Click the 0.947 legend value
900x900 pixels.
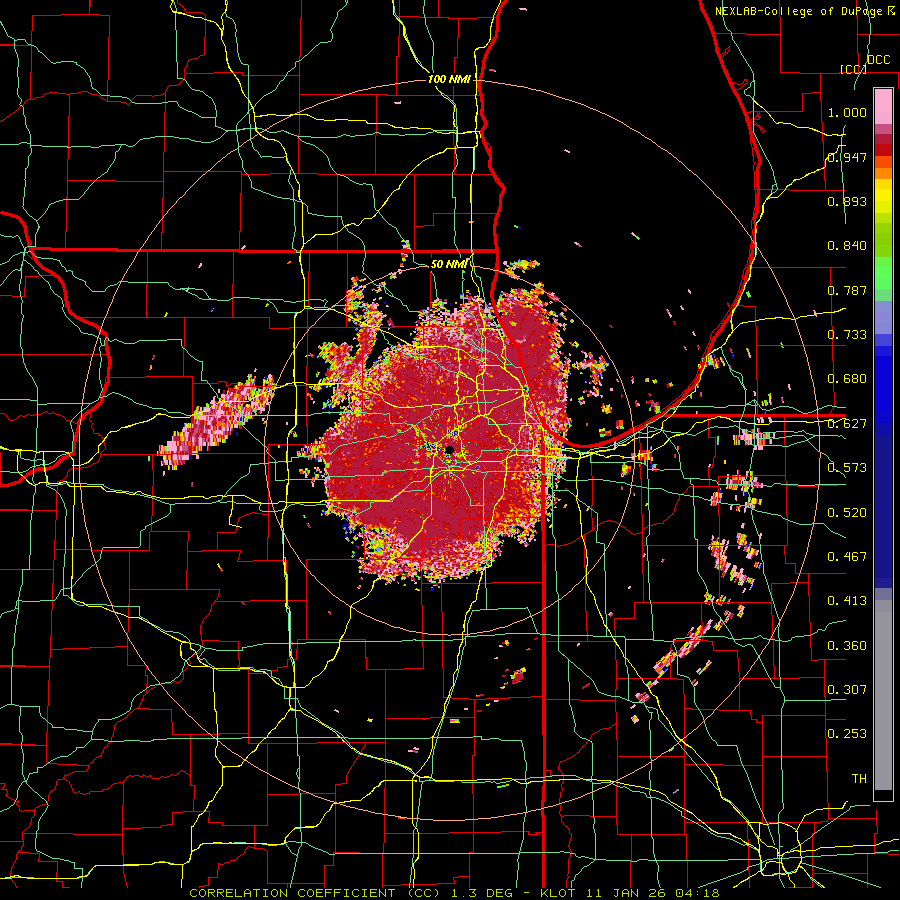pyautogui.click(x=847, y=157)
